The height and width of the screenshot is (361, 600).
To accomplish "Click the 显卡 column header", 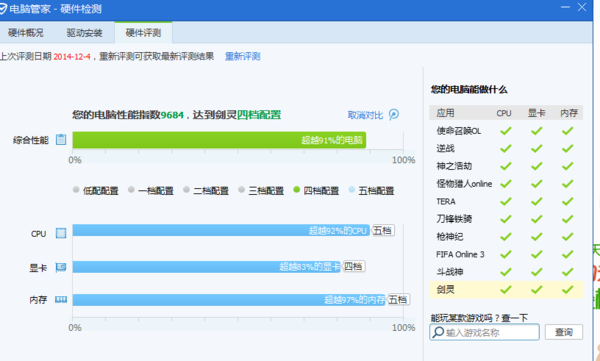I will (536, 113).
